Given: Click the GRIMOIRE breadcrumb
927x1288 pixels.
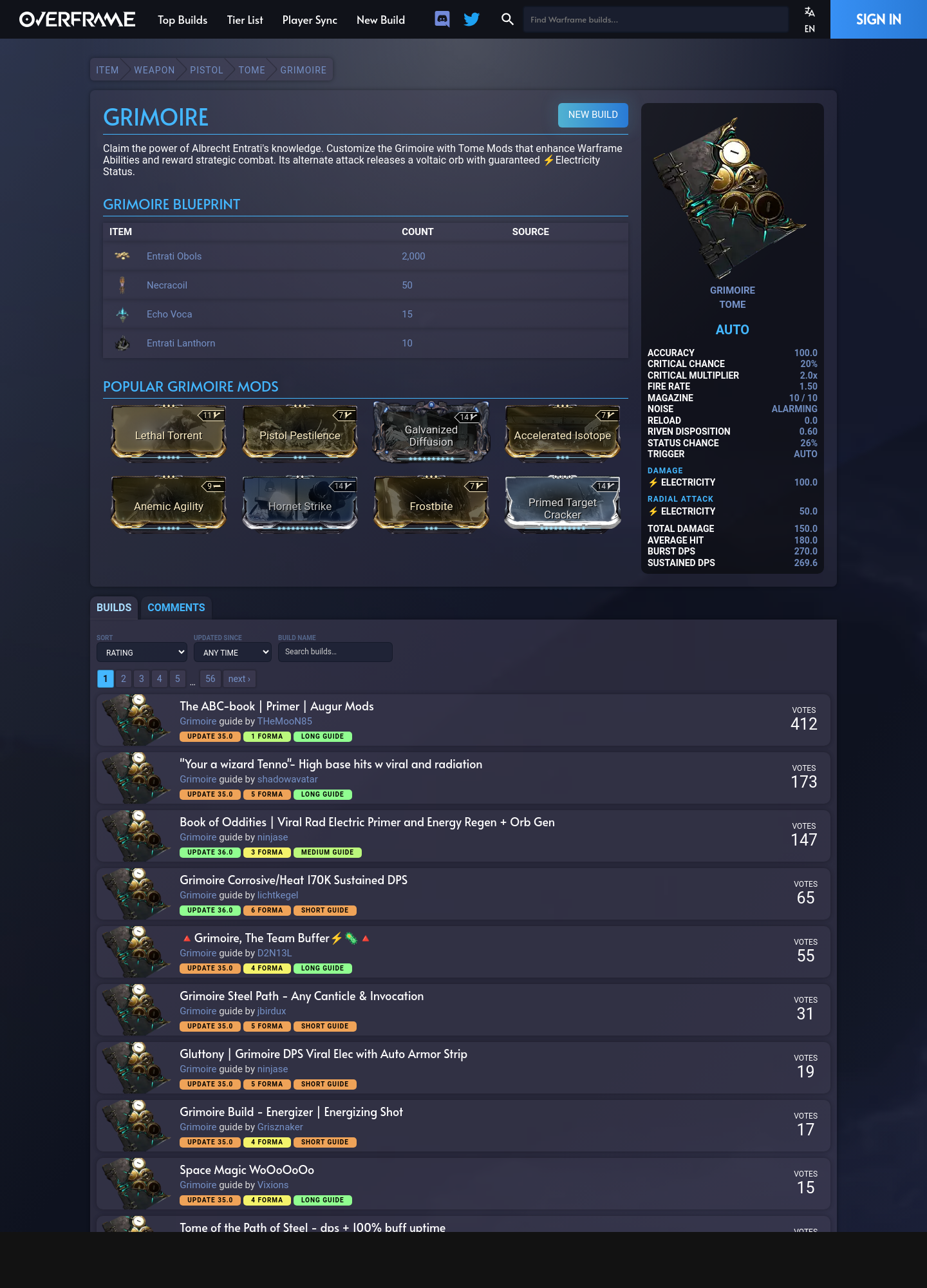Looking at the screenshot, I should click(303, 70).
